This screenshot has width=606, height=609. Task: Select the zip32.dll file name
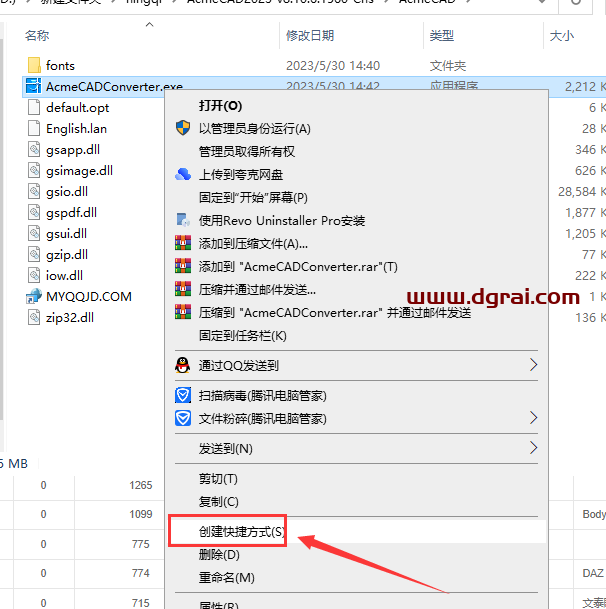click(70, 317)
